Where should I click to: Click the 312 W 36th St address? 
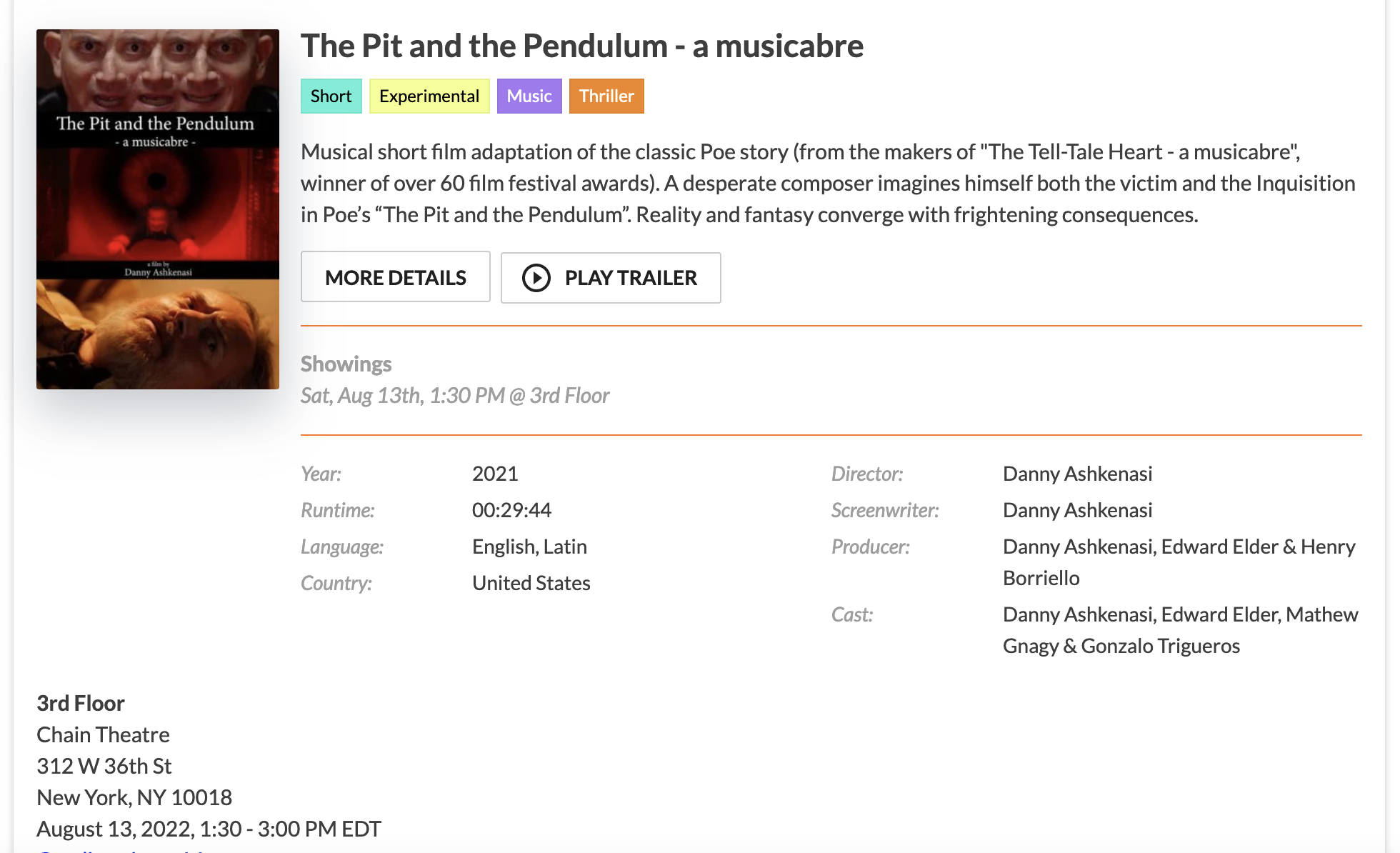point(104,767)
